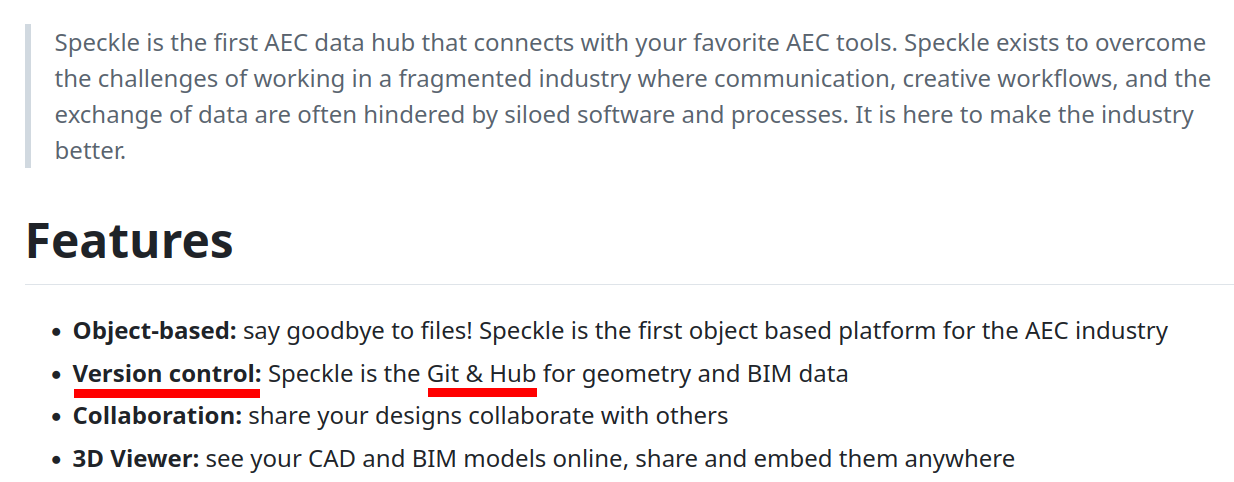Click the bullet before Object-based
The width and height of the screenshot is (1234, 482).
pos(56,331)
